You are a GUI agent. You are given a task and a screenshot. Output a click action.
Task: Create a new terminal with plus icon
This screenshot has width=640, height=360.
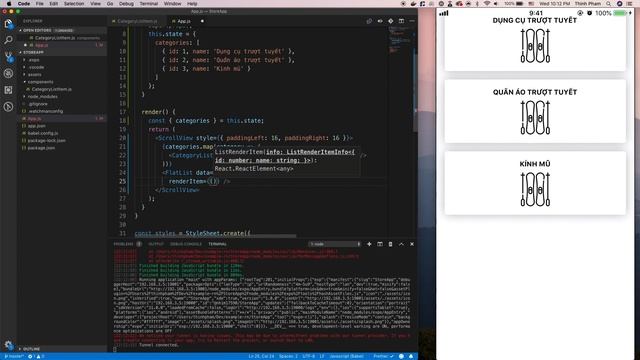pyautogui.click(x=369, y=244)
